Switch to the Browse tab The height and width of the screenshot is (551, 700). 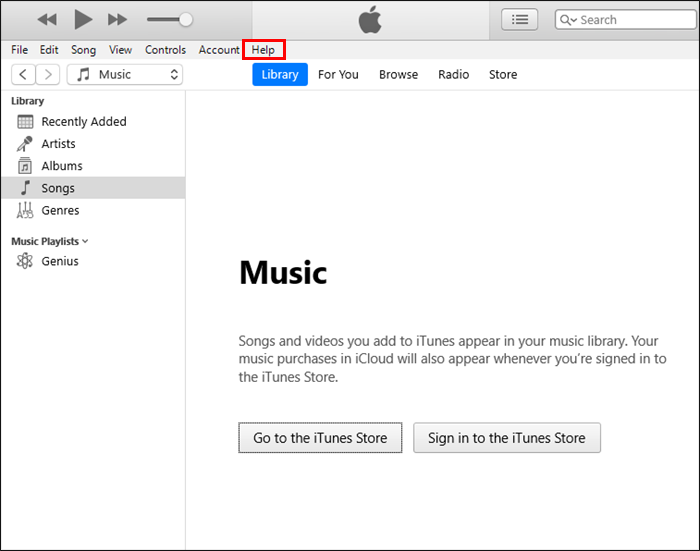pyautogui.click(x=398, y=75)
